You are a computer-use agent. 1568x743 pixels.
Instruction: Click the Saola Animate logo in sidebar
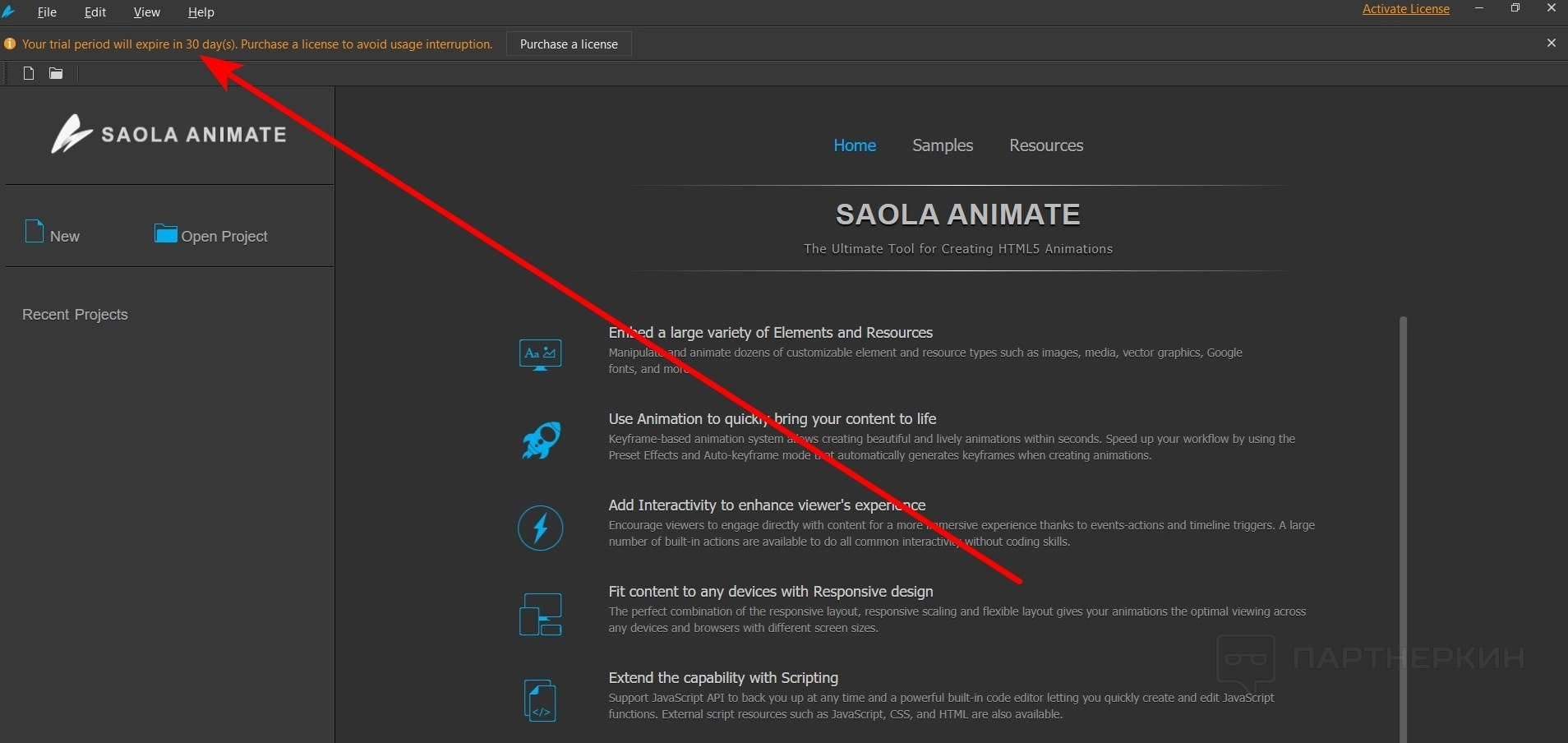169,134
